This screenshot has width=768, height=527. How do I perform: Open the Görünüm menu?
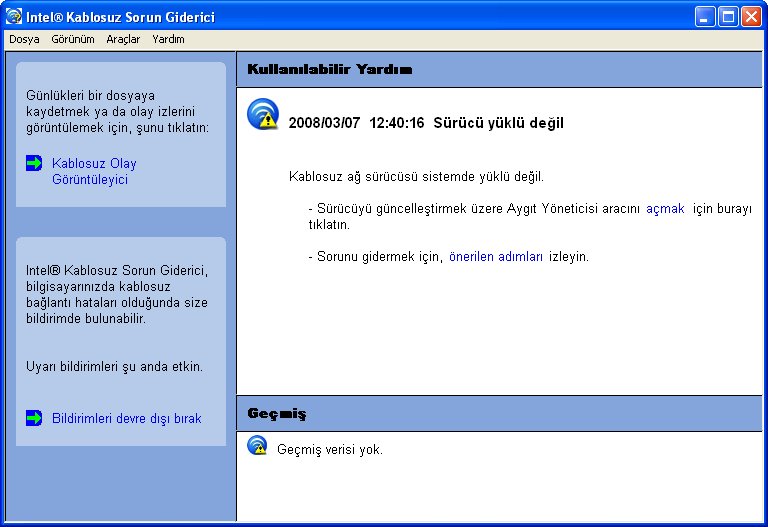pyautogui.click(x=73, y=39)
